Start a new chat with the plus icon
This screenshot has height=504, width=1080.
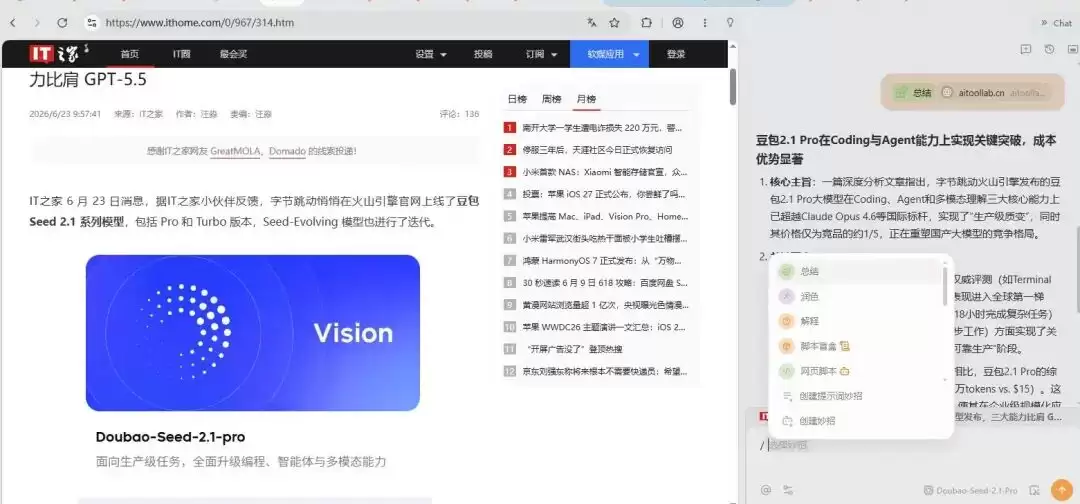click(x=1026, y=49)
